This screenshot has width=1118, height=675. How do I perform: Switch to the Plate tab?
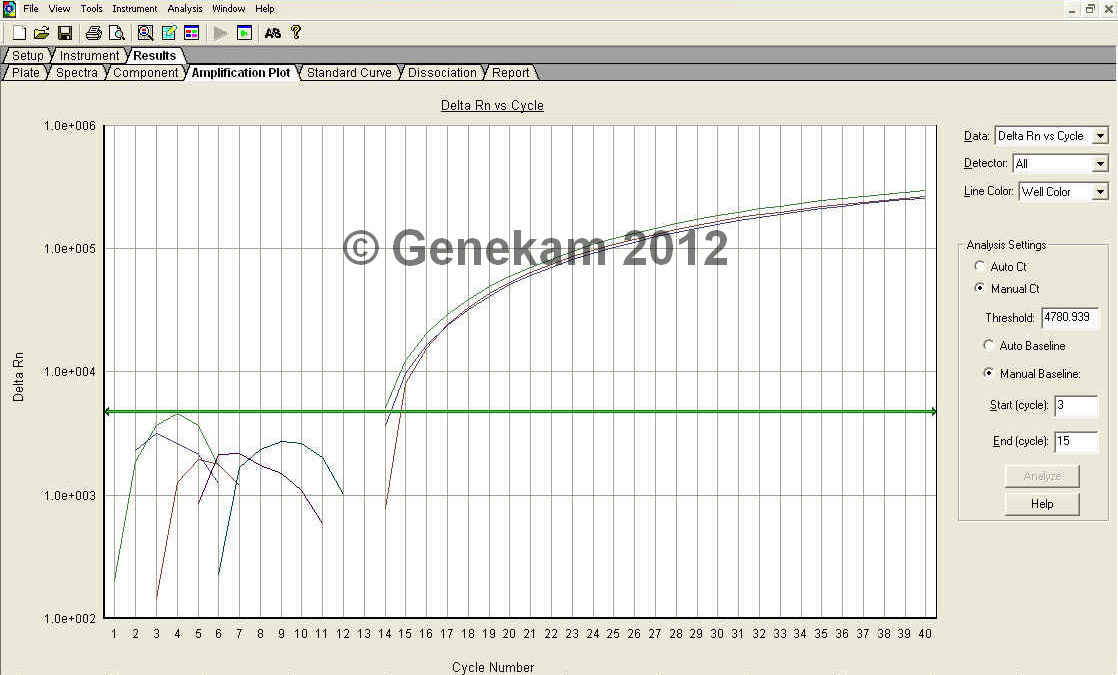click(x=26, y=73)
